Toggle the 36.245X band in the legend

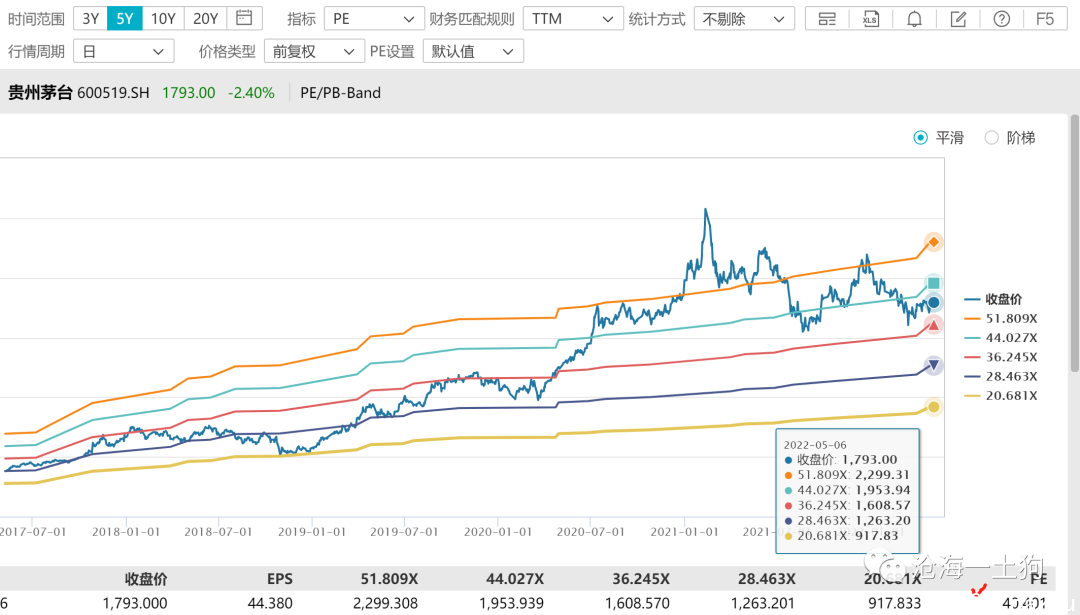1001,357
